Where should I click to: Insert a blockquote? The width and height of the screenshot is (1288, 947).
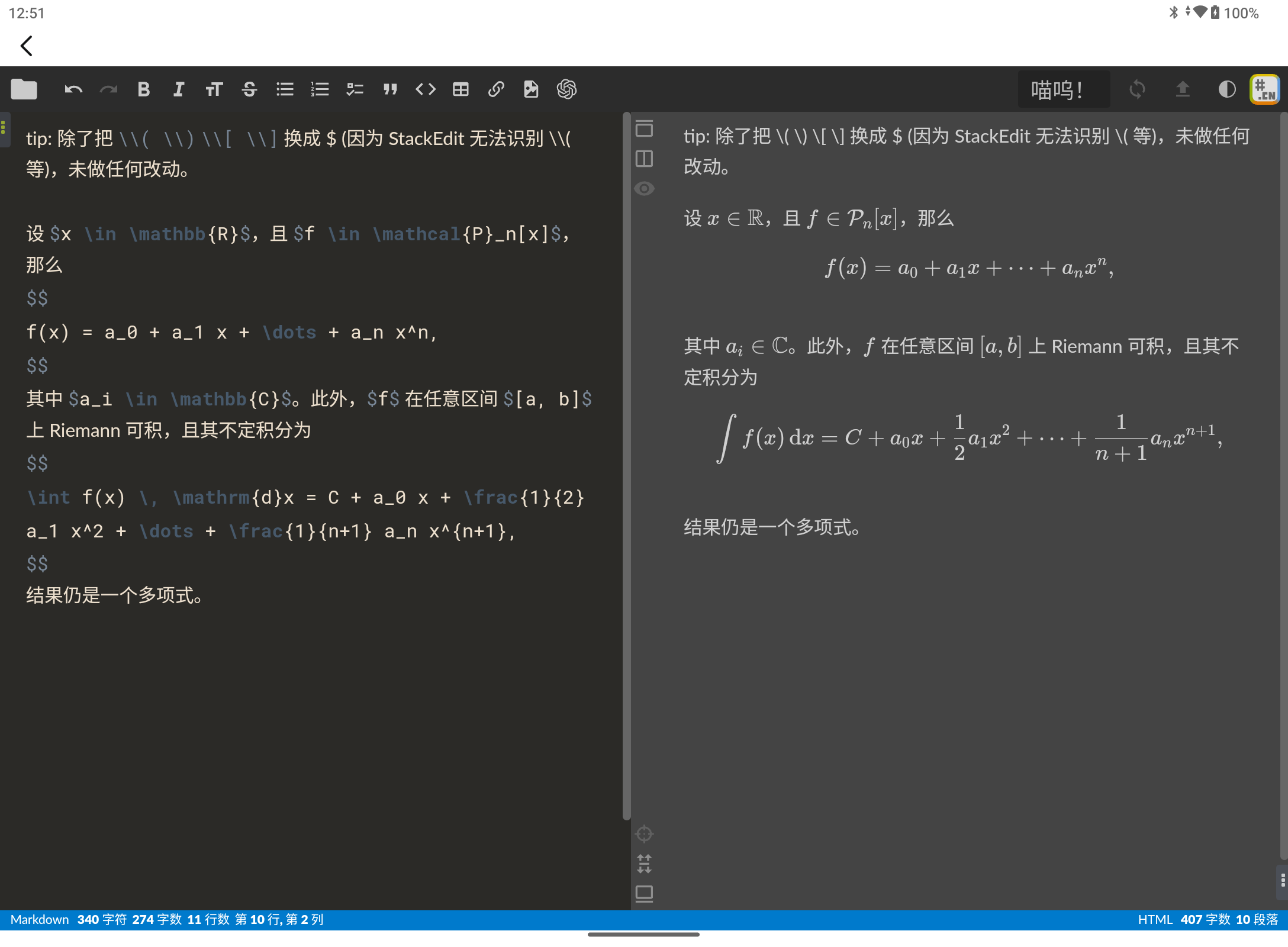click(x=390, y=89)
